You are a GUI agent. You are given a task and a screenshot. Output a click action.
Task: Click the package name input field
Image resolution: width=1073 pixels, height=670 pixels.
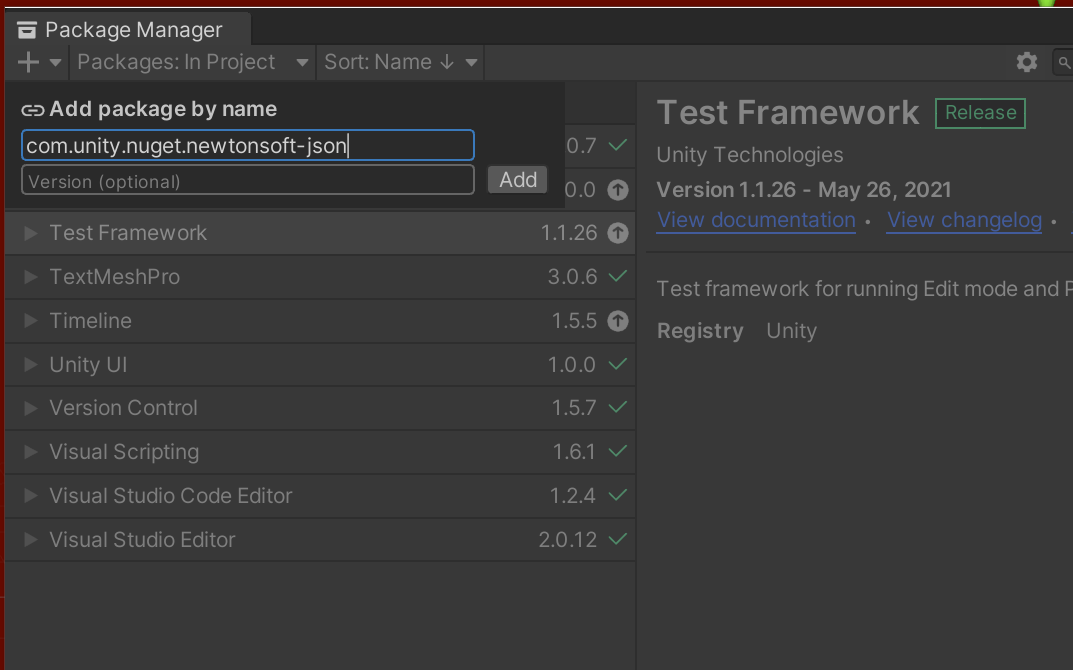248,145
